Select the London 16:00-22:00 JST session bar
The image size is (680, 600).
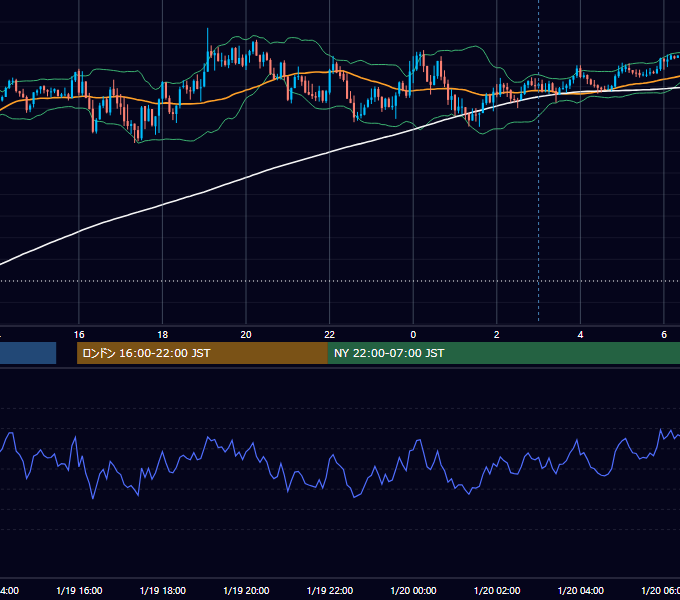202,353
